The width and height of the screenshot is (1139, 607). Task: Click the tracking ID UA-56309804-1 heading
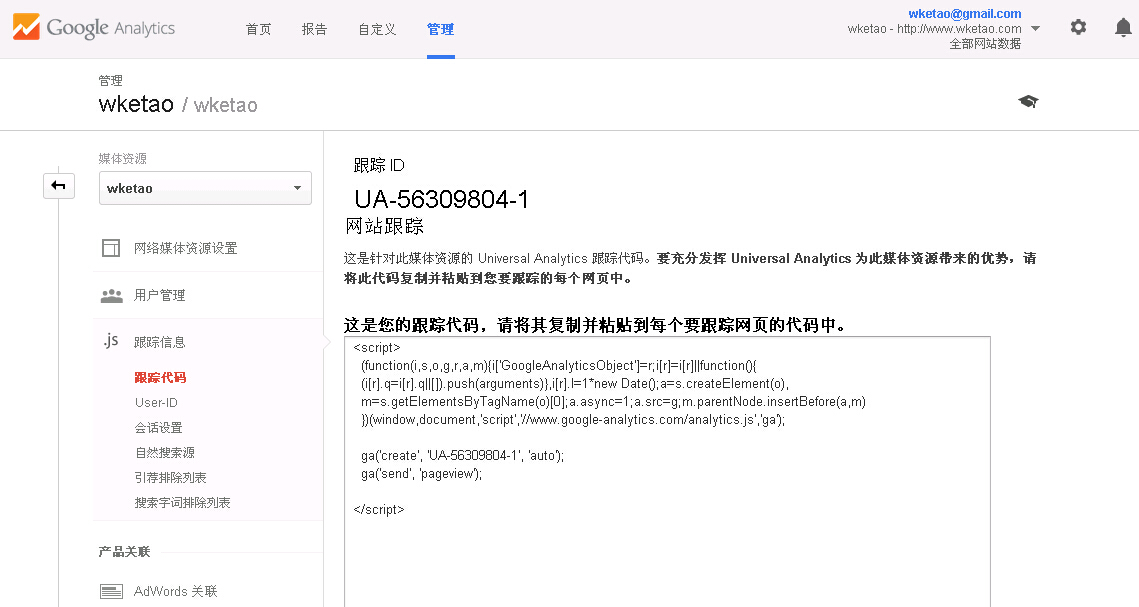[442, 199]
